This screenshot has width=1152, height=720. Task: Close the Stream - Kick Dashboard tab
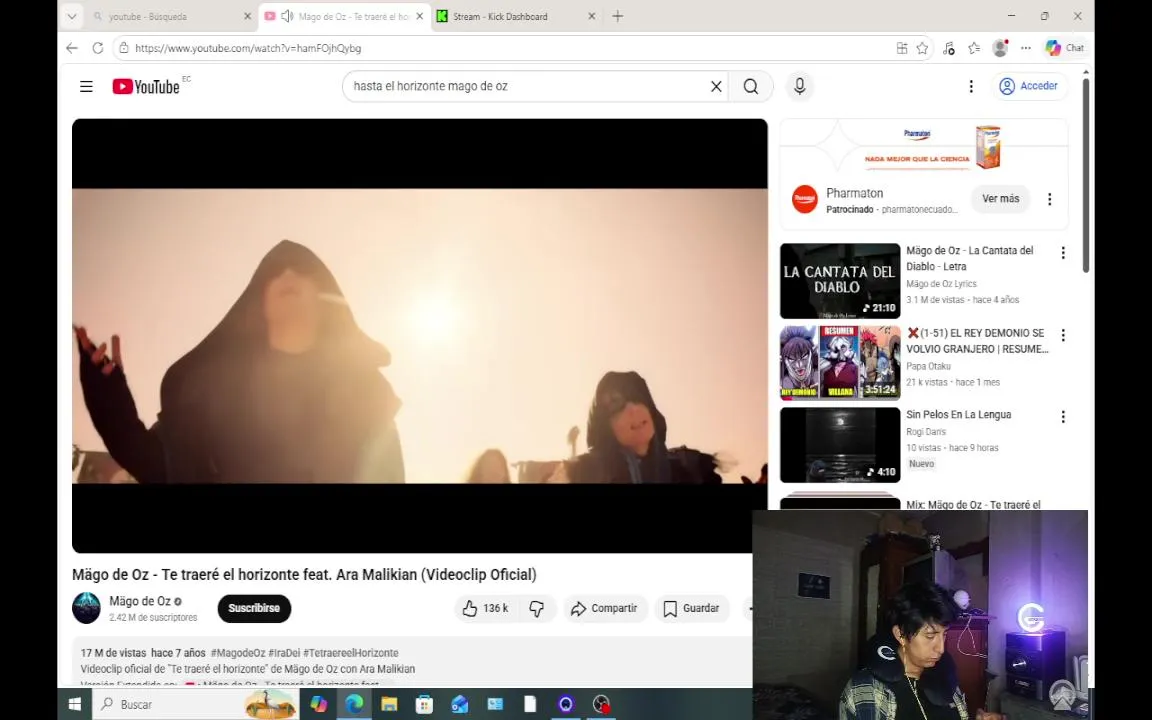(591, 16)
